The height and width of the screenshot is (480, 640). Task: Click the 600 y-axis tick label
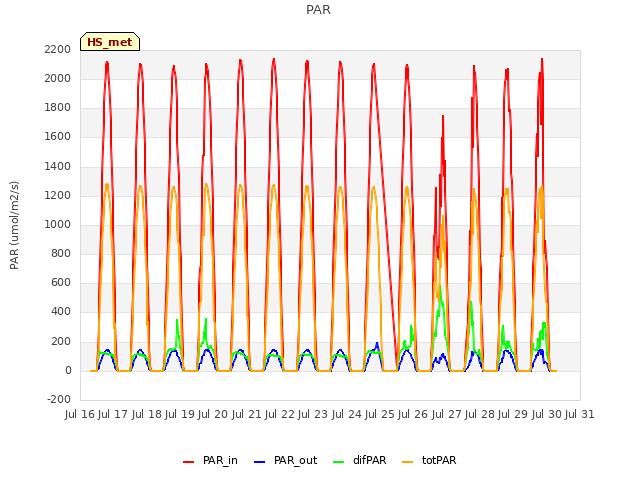point(61,283)
